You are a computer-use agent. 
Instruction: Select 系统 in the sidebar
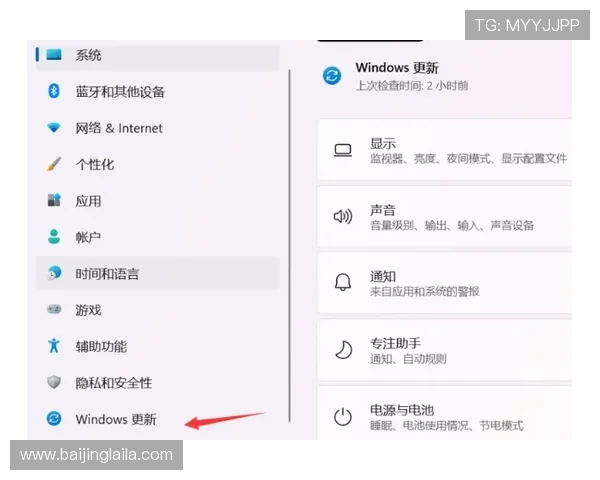pyautogui.click(x=158, y=56)
